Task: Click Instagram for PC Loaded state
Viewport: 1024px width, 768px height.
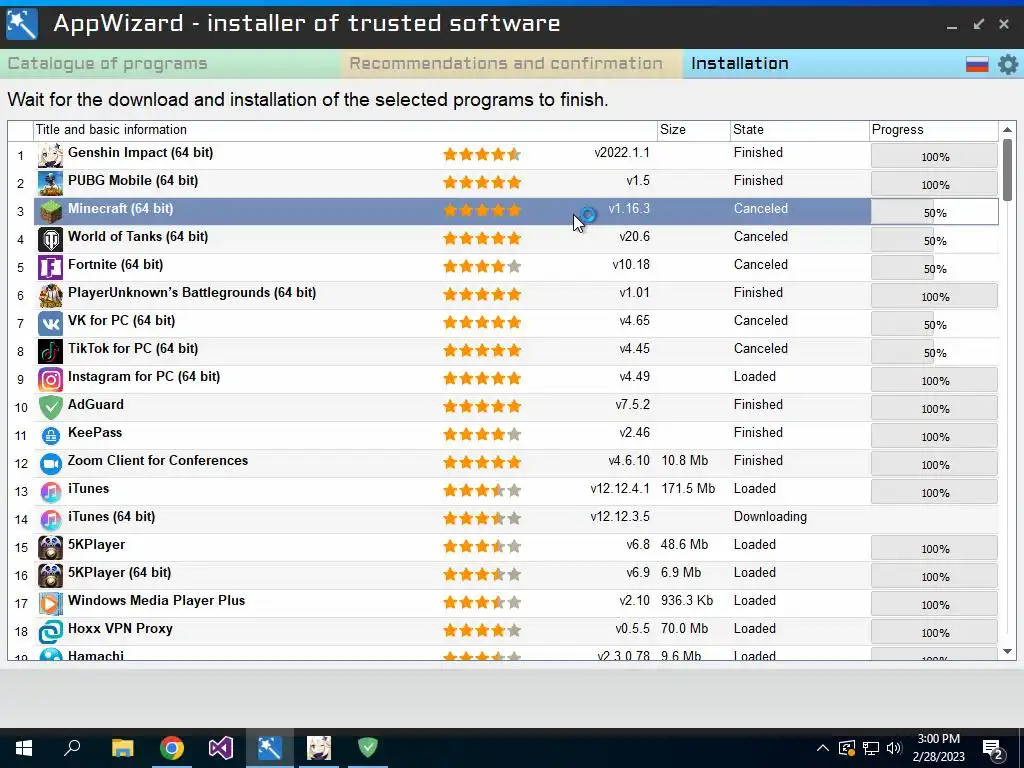Action: pyautogui.click(x=754, y=377)
